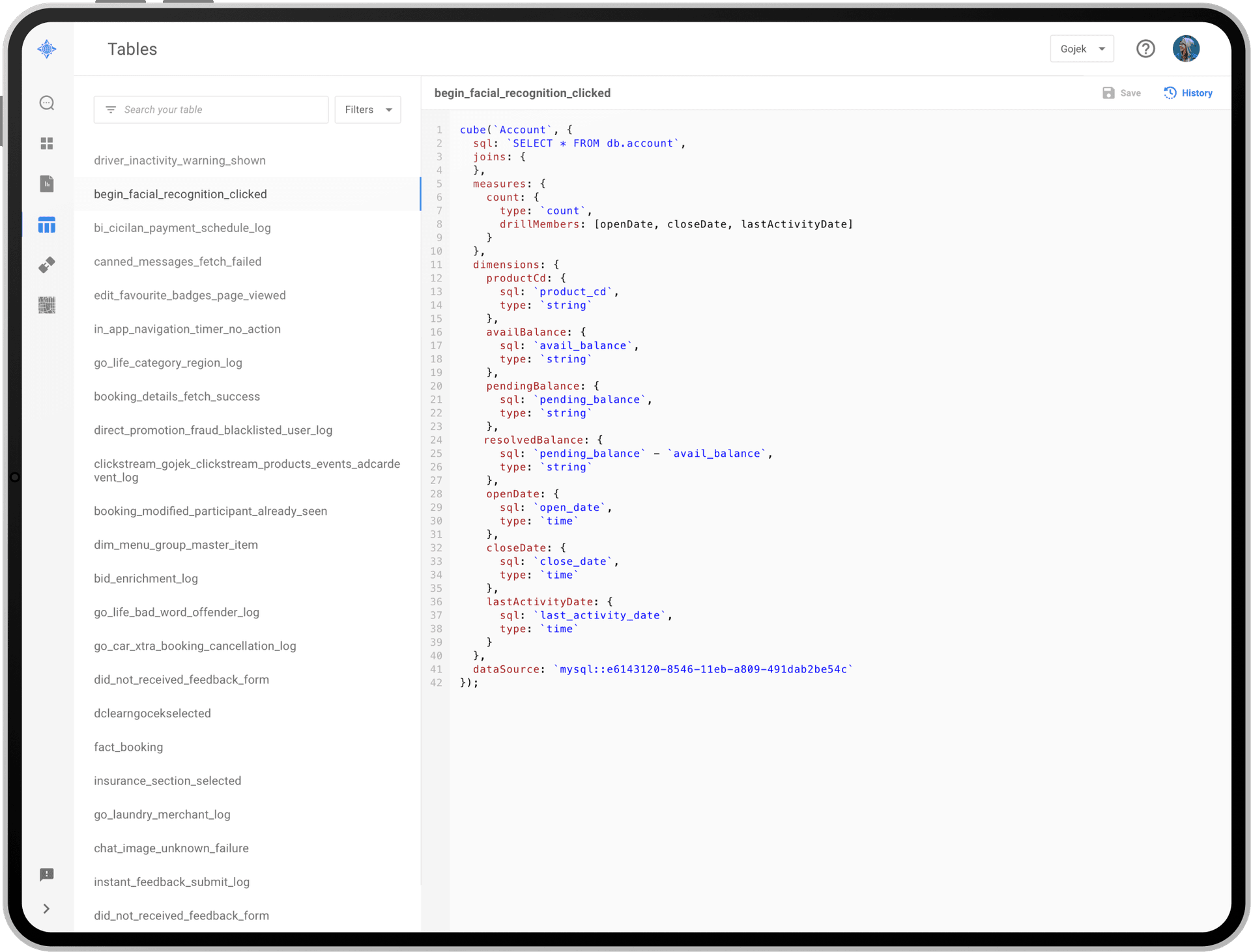
Task: Click the Save button
Action: click(1121, 93)
